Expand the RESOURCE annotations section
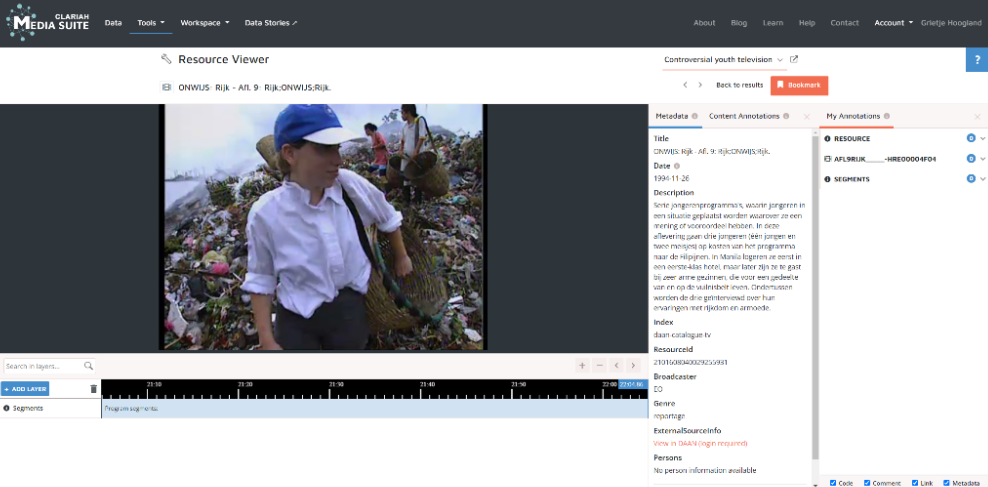 click(982, 139)
